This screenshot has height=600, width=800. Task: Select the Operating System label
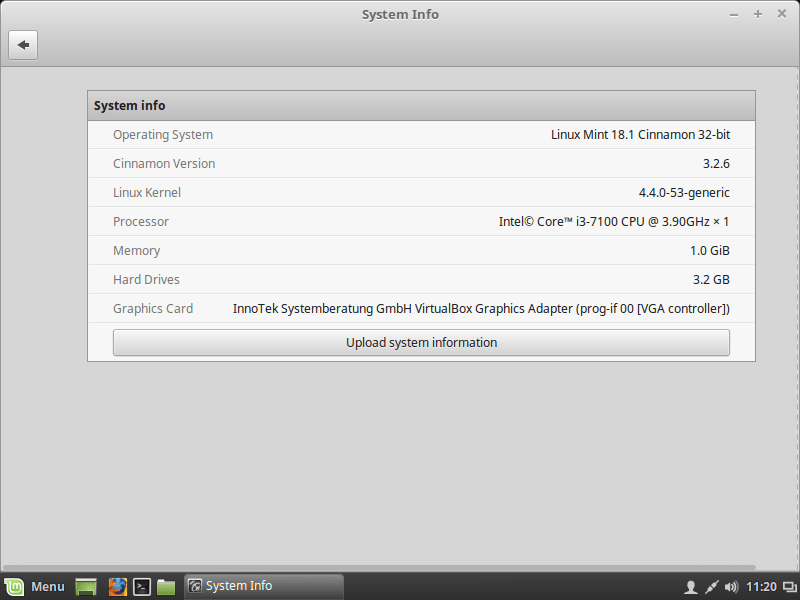163,135
